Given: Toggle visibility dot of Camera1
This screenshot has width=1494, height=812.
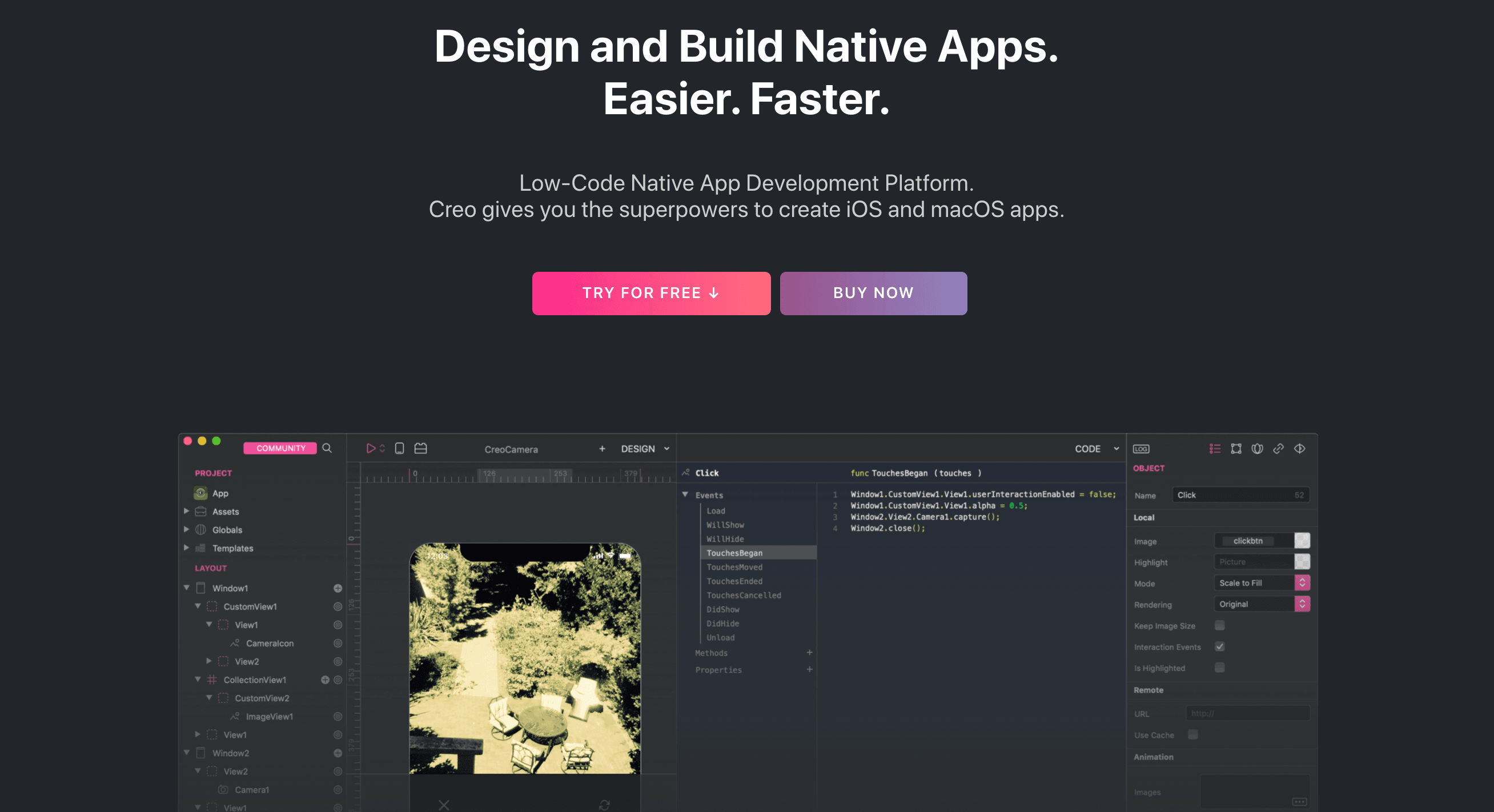Looking at the screenshot, I should point(338,789).
